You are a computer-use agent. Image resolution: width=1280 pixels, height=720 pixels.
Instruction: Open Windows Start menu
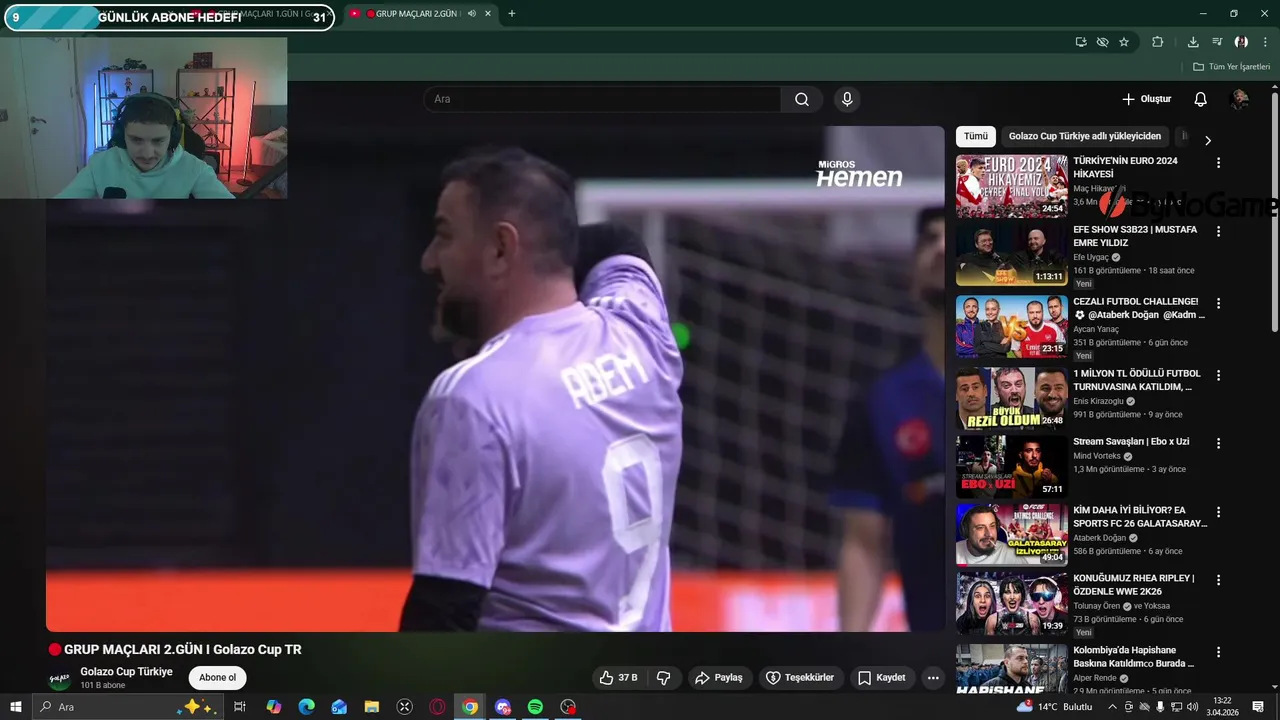(x=16, y=707)
